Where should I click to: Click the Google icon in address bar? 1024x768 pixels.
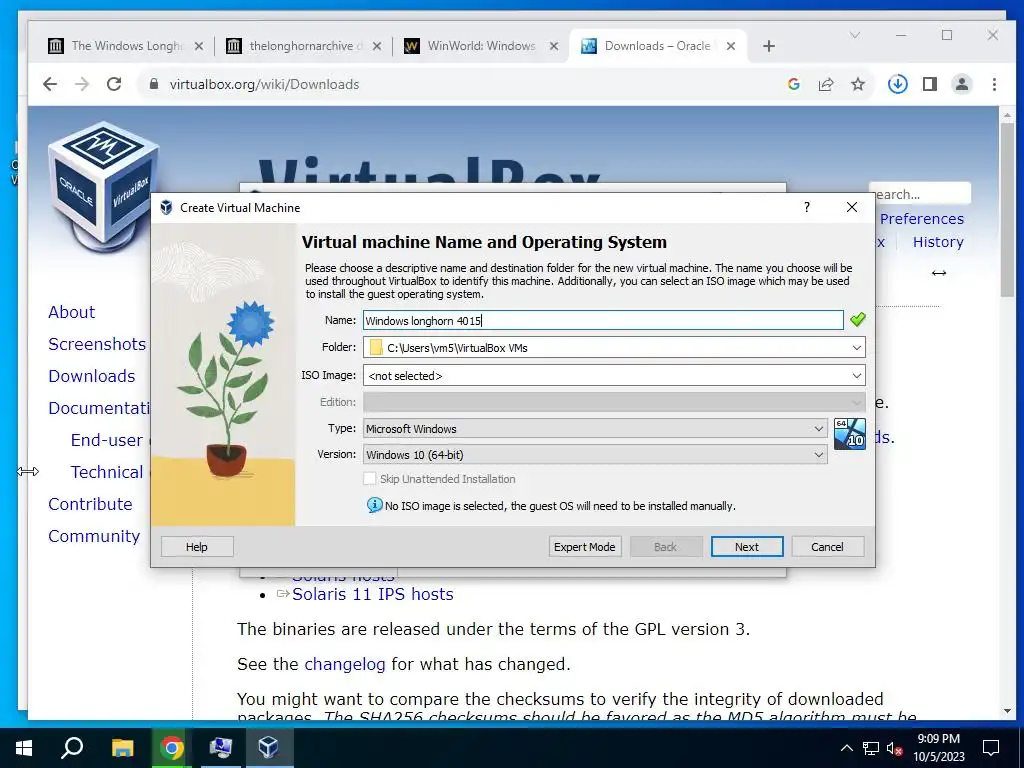tap(793, 84)
